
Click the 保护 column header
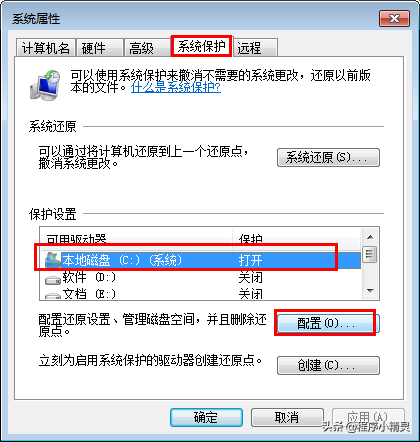point(296,237)
